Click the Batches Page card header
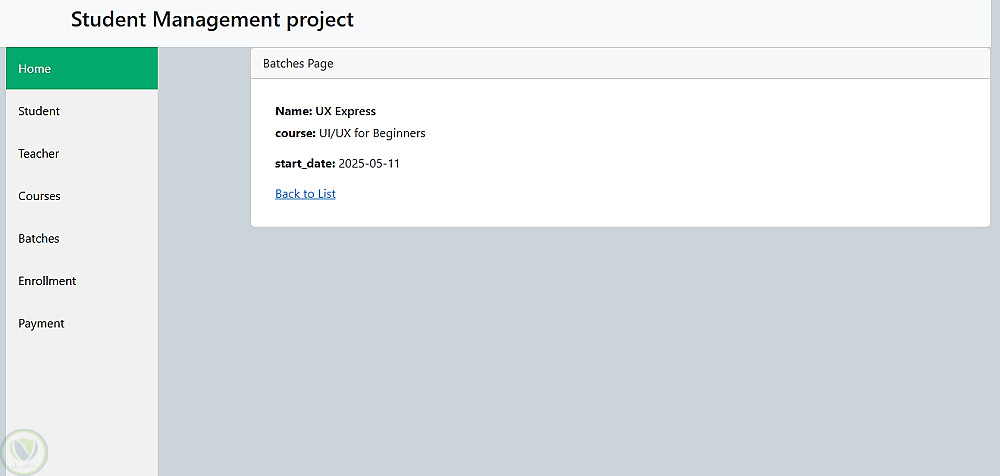 [298, 64]
